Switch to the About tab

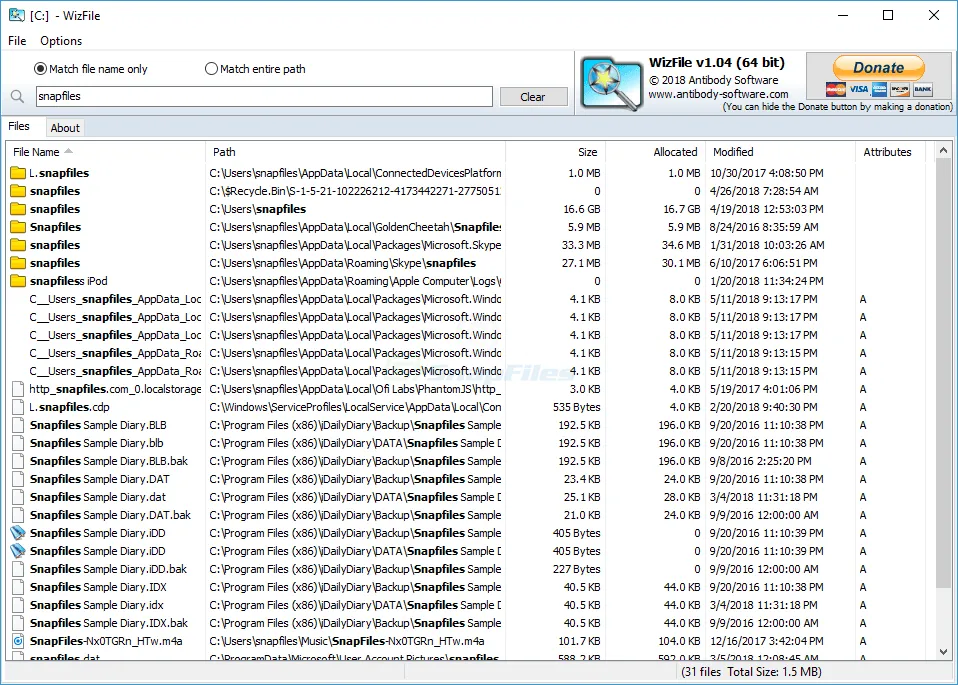65,128
